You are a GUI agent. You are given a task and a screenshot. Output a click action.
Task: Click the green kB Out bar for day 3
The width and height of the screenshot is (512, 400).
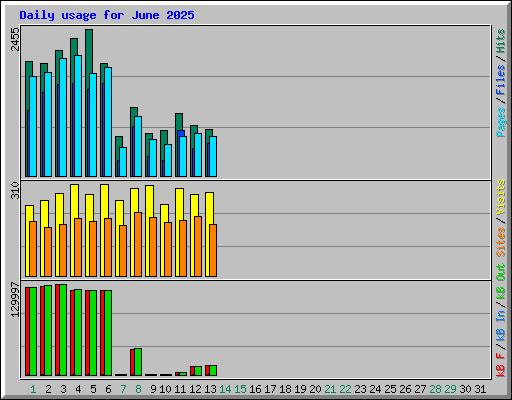tap(63, 330)
